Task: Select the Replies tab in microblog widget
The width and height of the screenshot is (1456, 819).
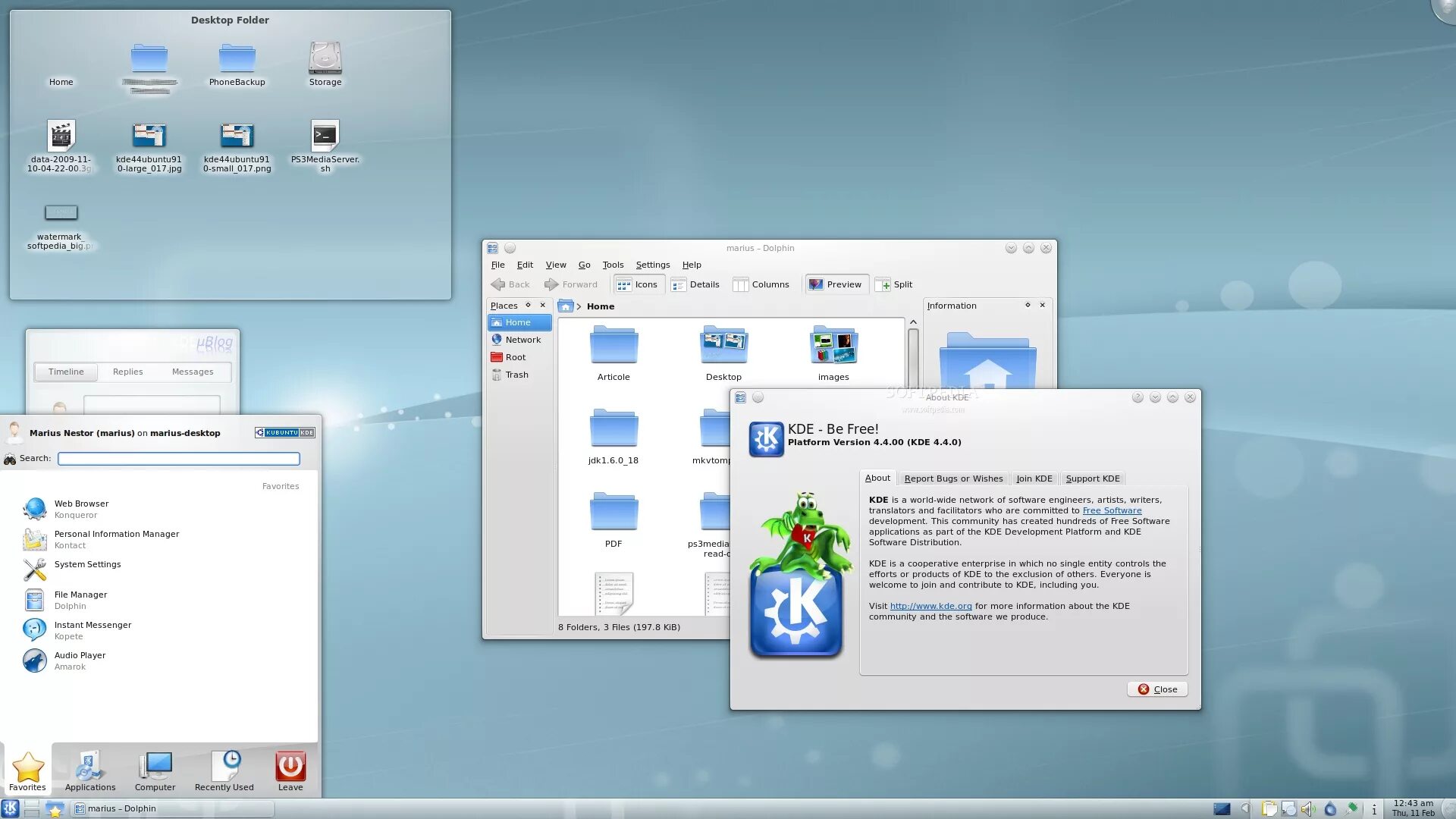Action: pyautogui.click(x=127, y=372)
